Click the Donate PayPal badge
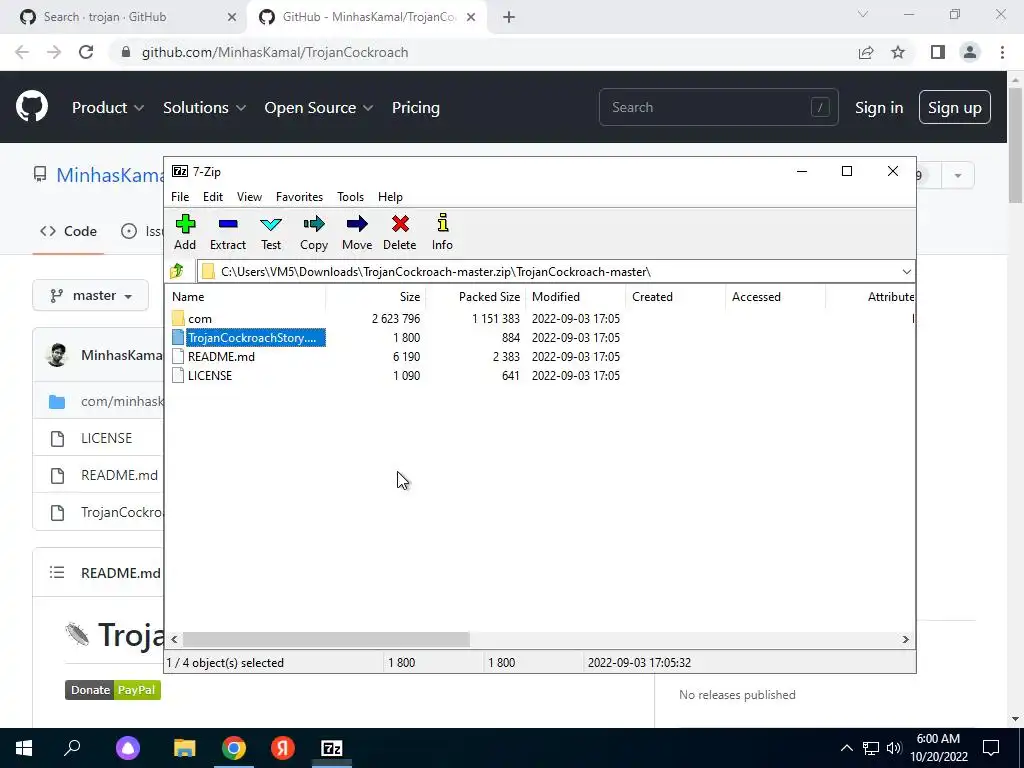 113,690
